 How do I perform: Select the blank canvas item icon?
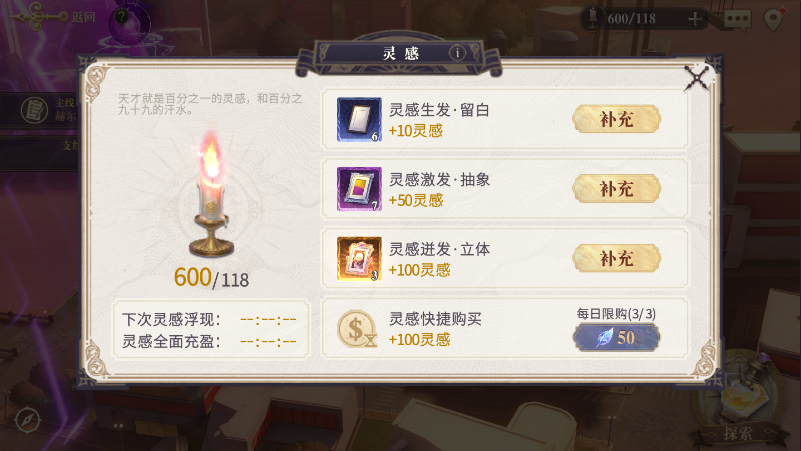pyautogui.click(x=359, y=119)
